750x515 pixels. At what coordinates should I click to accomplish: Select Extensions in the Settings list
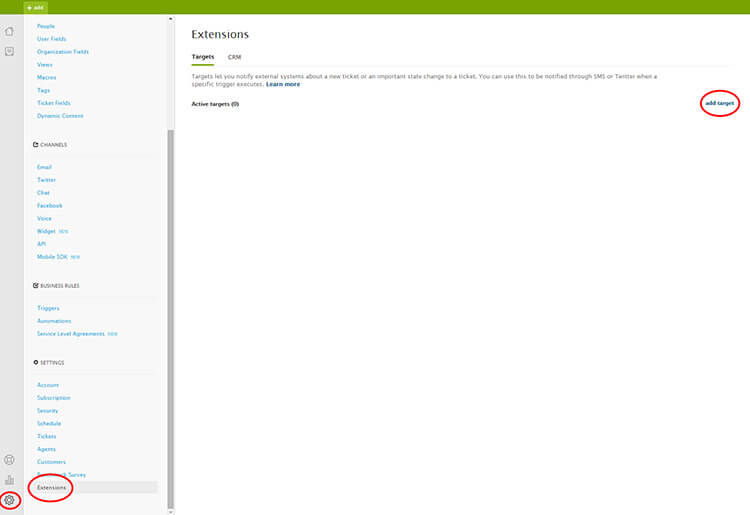coord(52,487)
